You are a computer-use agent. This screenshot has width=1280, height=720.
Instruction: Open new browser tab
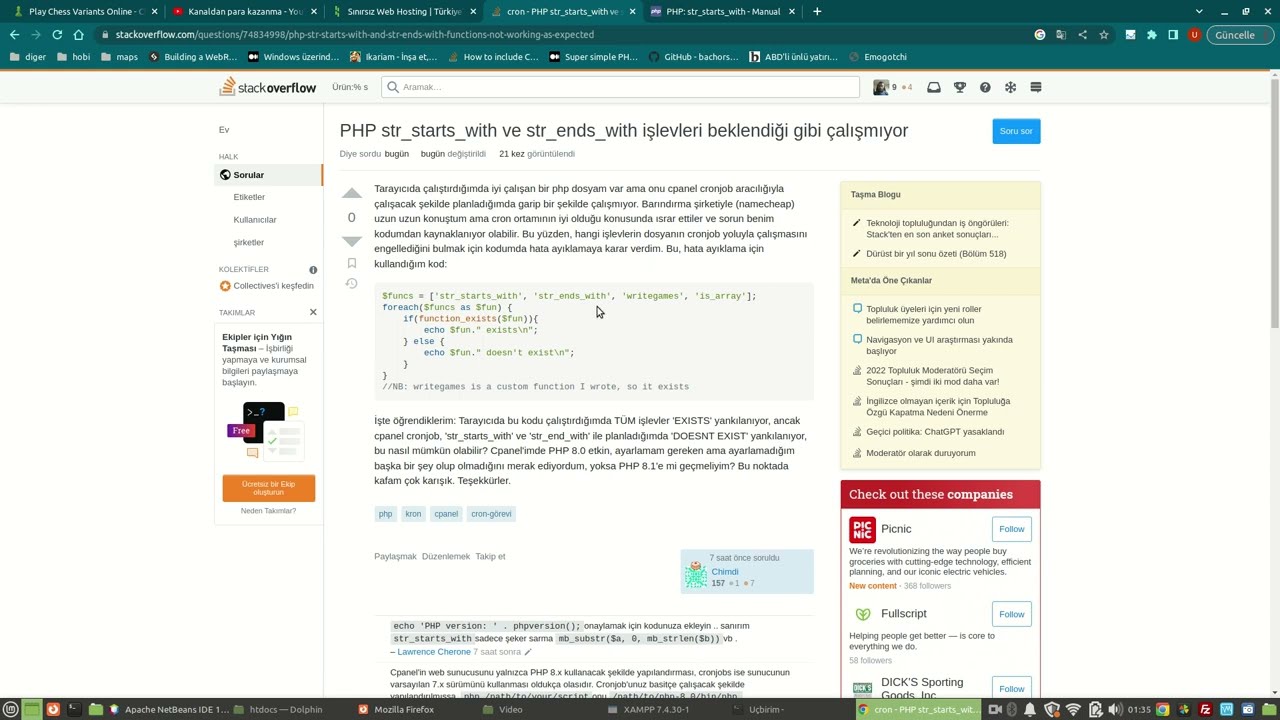(x=817, y=11)
